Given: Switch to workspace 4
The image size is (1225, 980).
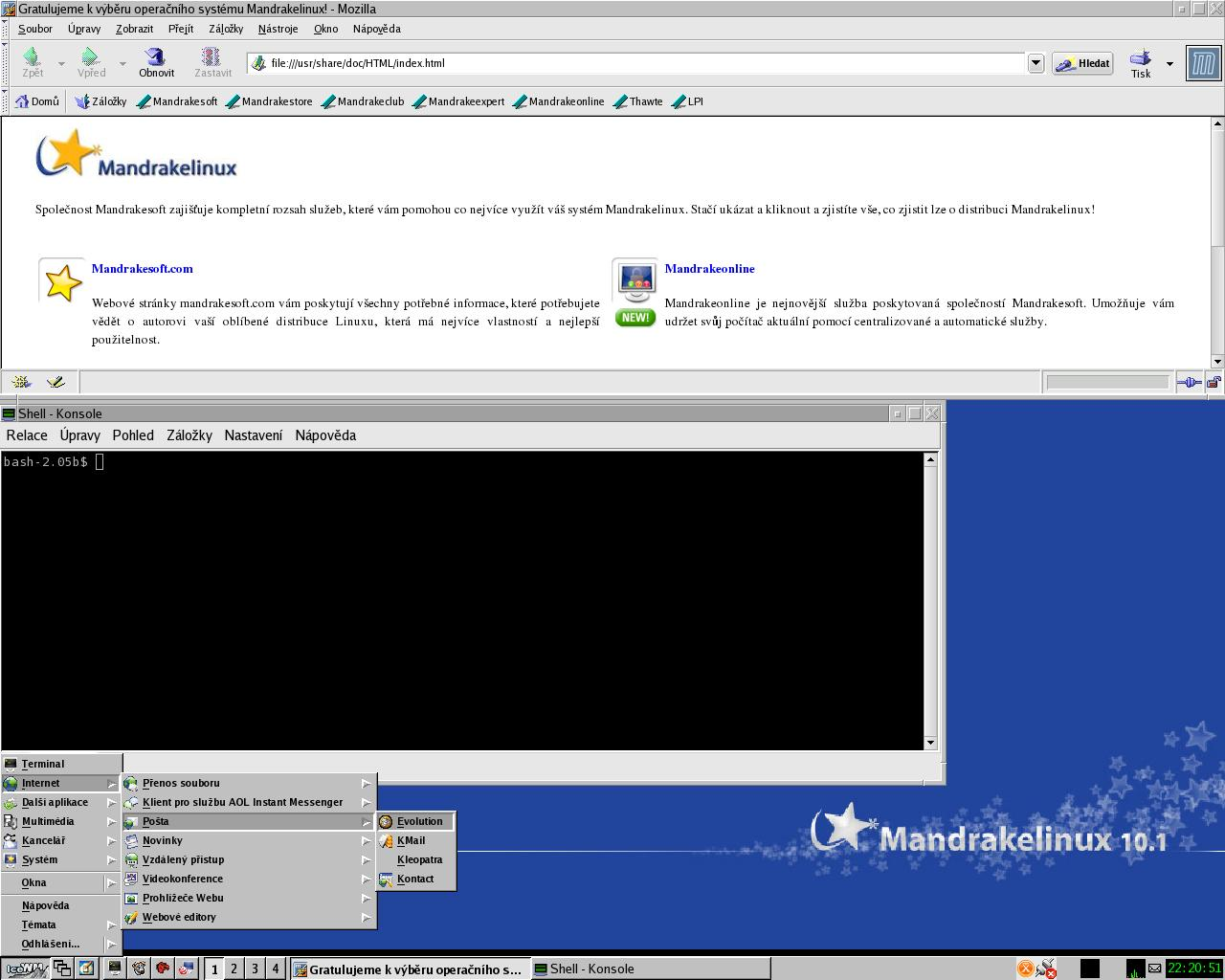Looking at the screenshot, I should (x=276, y=969).
